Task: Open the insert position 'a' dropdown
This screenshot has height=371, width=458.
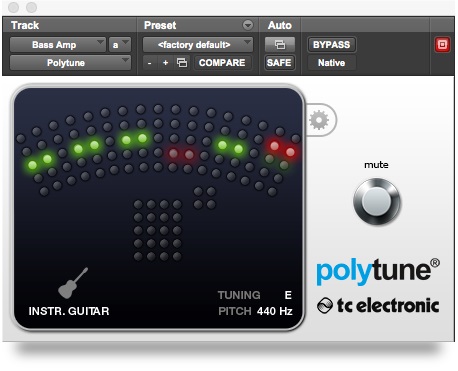Action: pyautogui.click(x=119, y=45)
